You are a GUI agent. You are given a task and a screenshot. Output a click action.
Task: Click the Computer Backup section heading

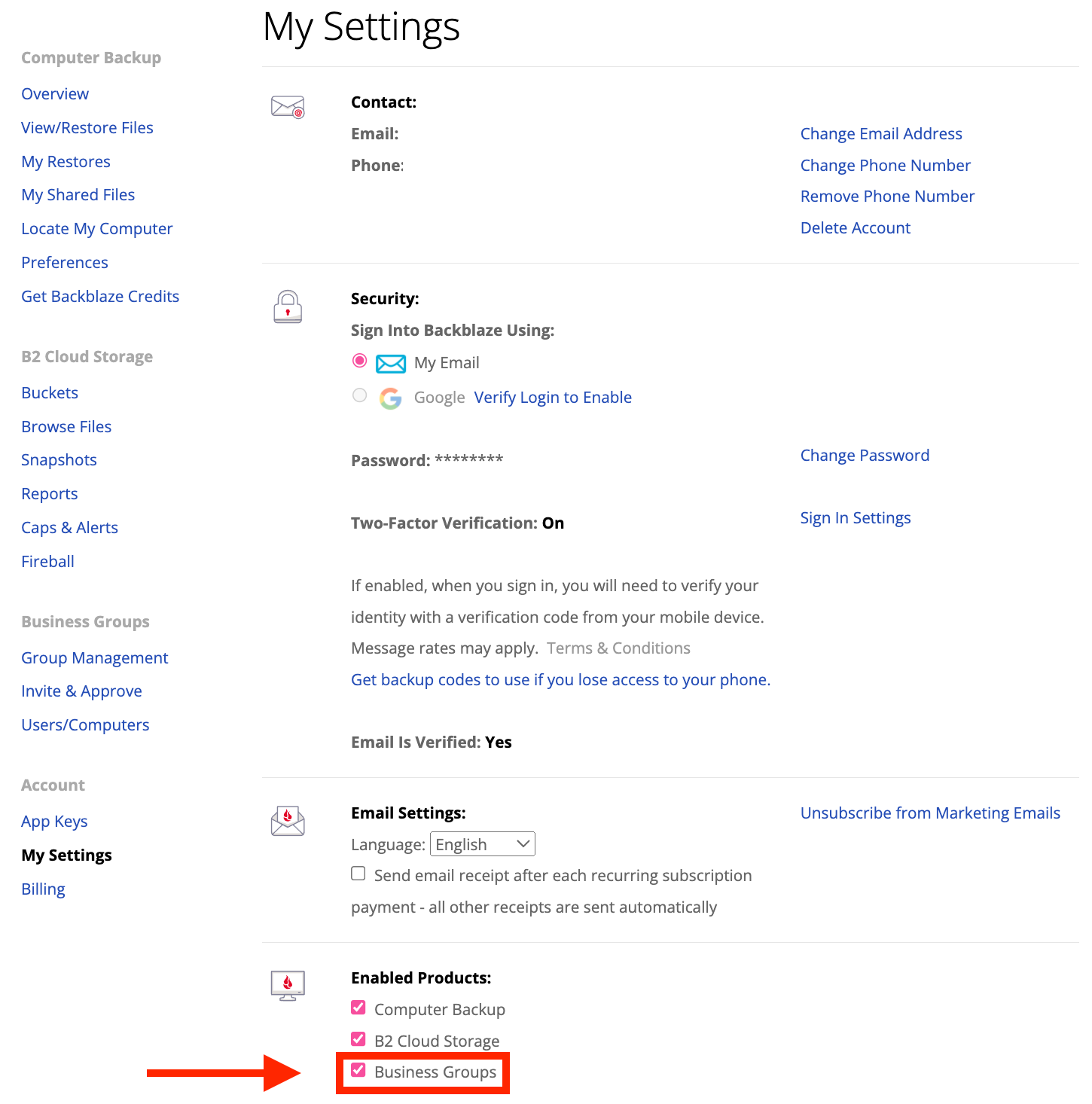click(91, 58)
